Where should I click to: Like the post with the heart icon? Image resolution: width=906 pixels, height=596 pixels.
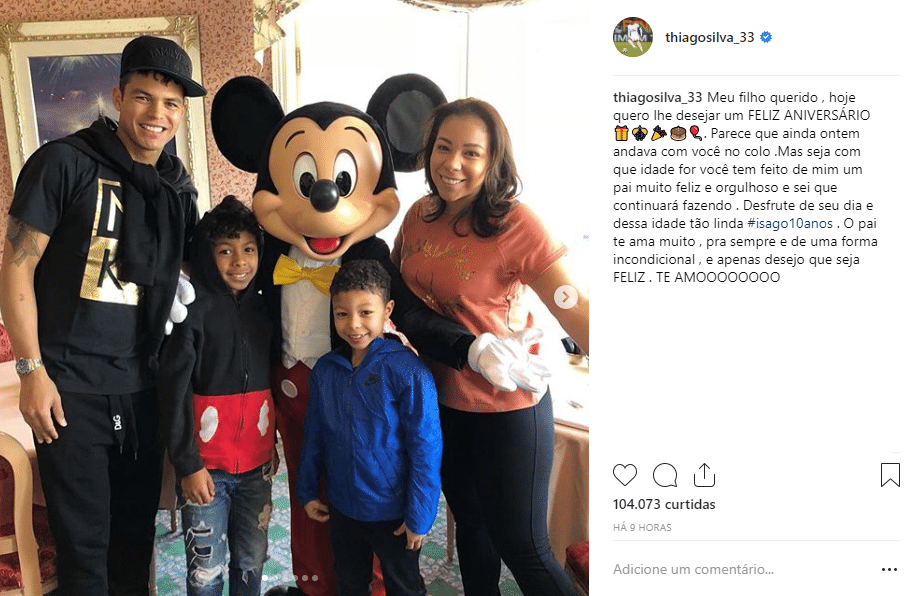pyautogui.click(x=625, y=475)
